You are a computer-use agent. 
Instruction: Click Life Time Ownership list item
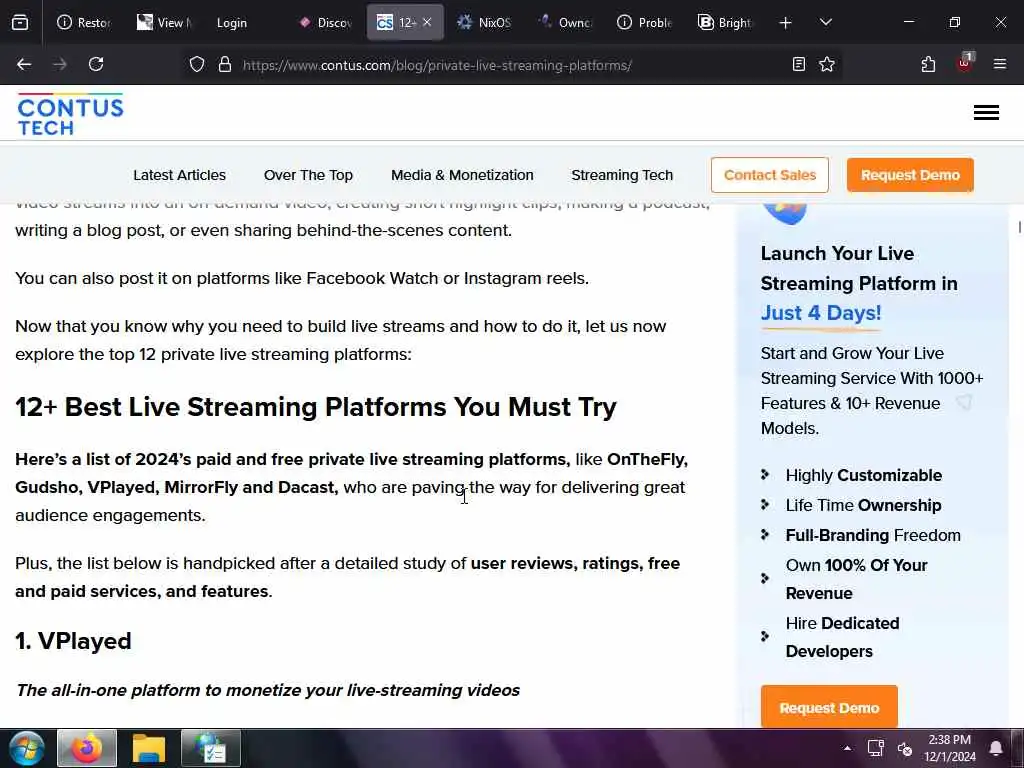point(863,505)
